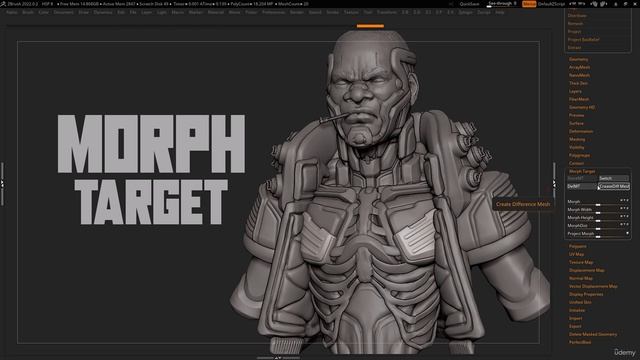Open the Document menu
The image size is (640, 360).
coord(64,12)
